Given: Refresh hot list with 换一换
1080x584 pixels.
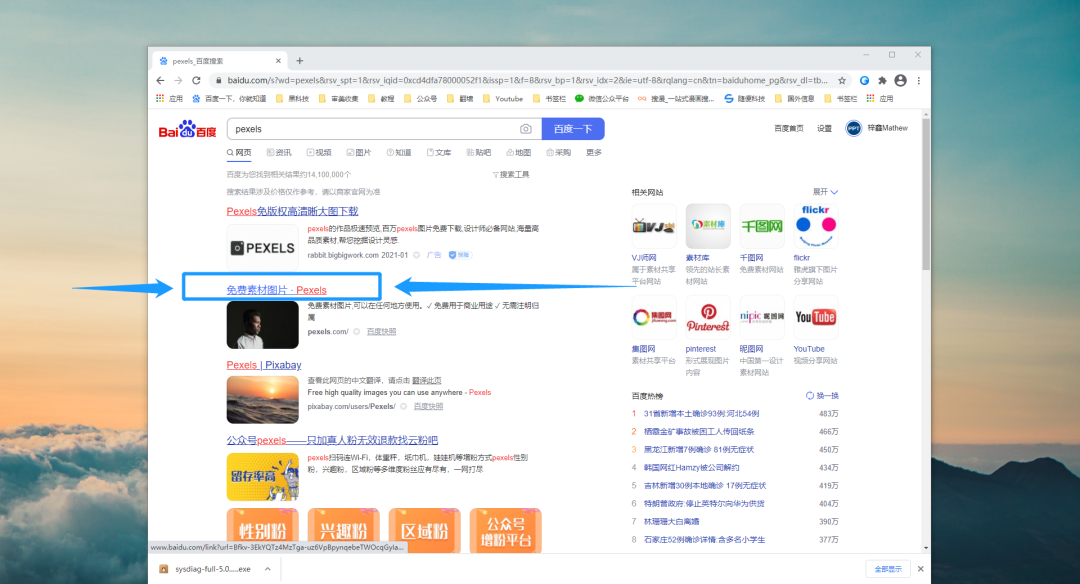Looking at the screenshot, I should click(x=822, y=396).
